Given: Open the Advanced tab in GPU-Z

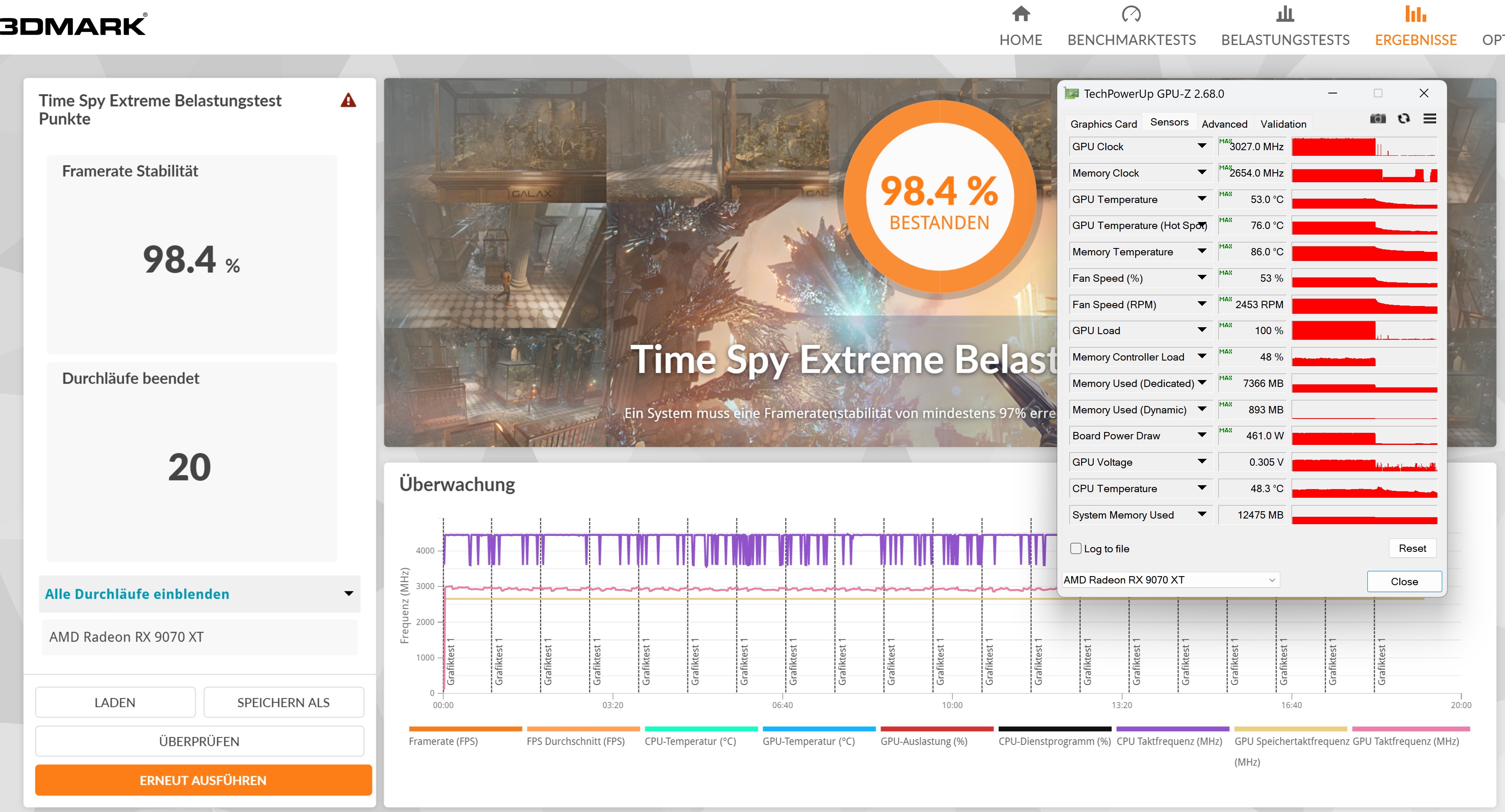Looking at the screenshot, I should pos(1224,124).
